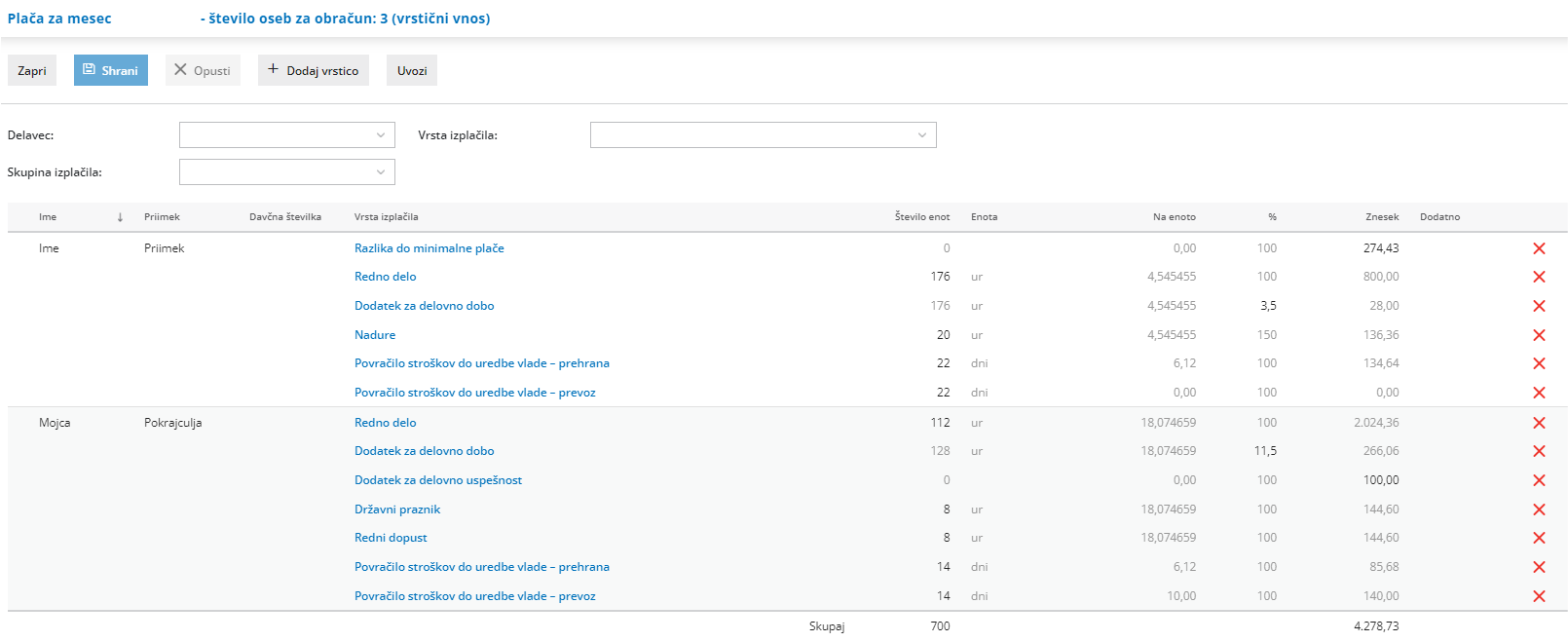Open the Uvozi button
This screenshot has width=1568, height=642.
click(412, 70)
